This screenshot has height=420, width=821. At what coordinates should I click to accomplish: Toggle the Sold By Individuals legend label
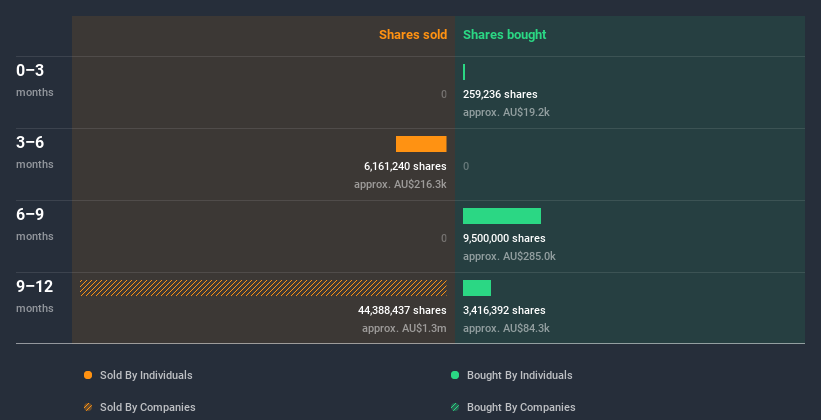pyautogui.click(x=146, y=375)
